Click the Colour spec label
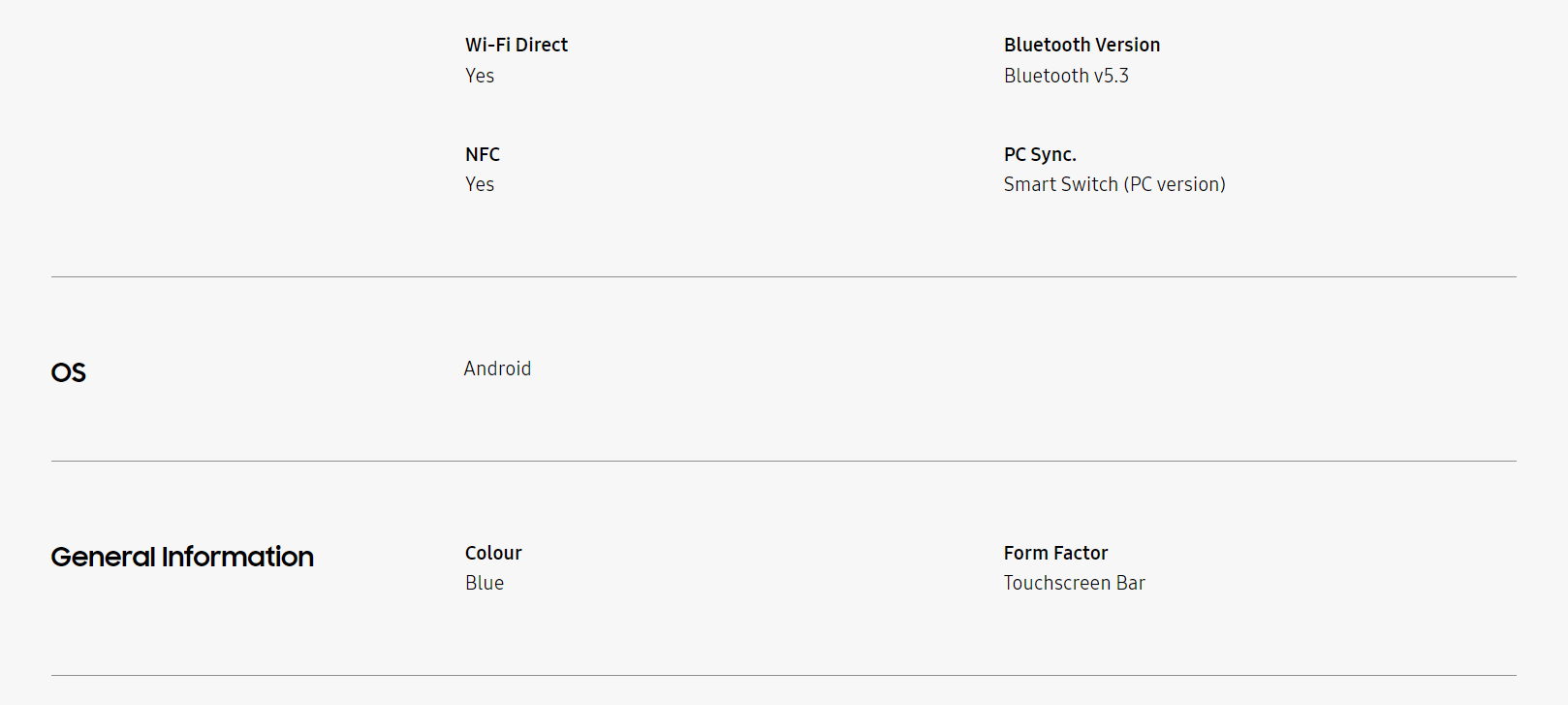This screenshot has height=705, width=1568. tap(493, 553)
